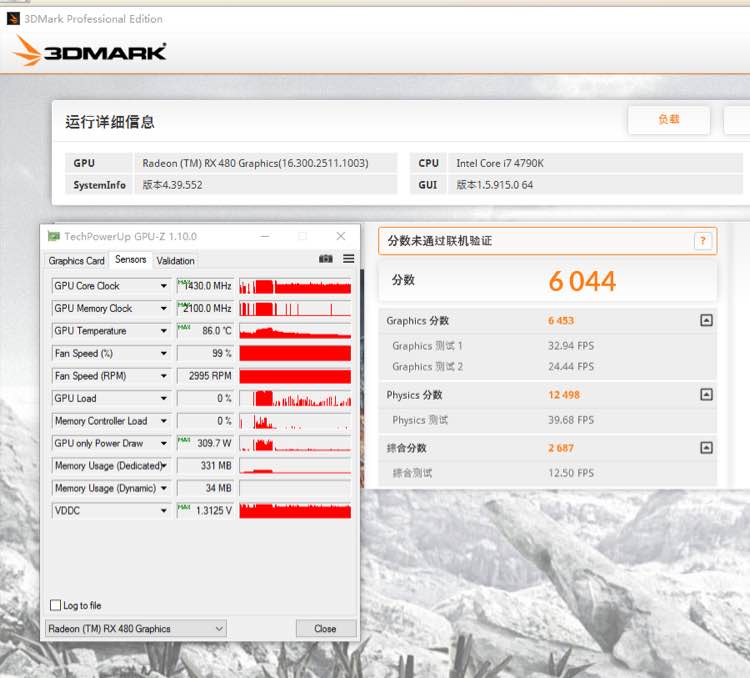Click the overall score 6 044
750x678 pixels.
coord(582,281)
